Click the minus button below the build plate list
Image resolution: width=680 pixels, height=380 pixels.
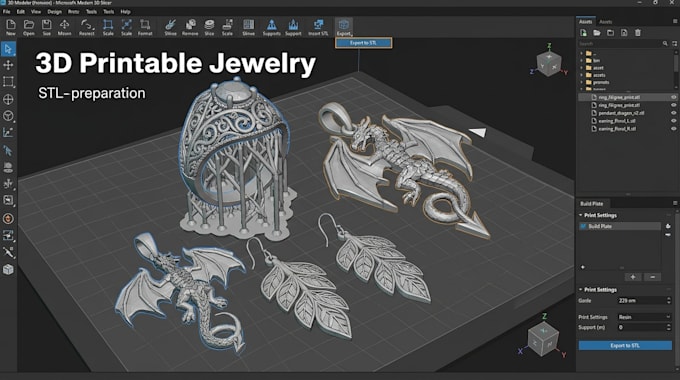tap(652, 277)
